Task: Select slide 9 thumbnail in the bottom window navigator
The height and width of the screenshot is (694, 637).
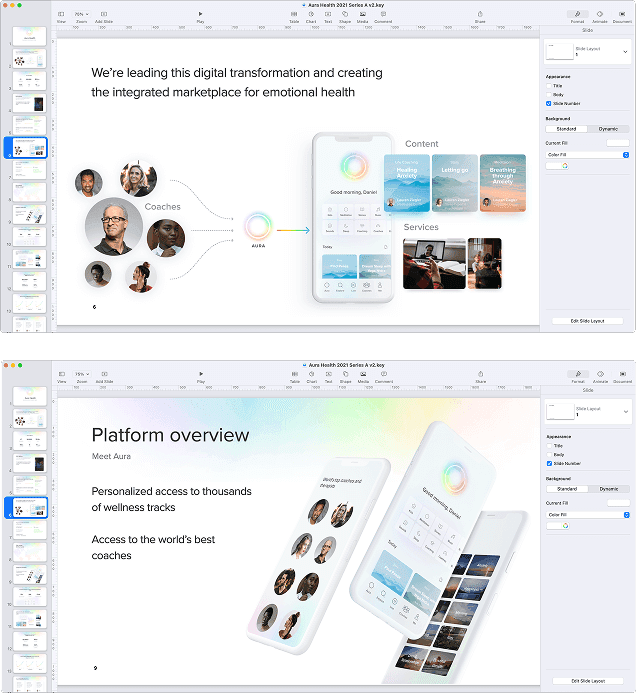Action: (30, 574)
